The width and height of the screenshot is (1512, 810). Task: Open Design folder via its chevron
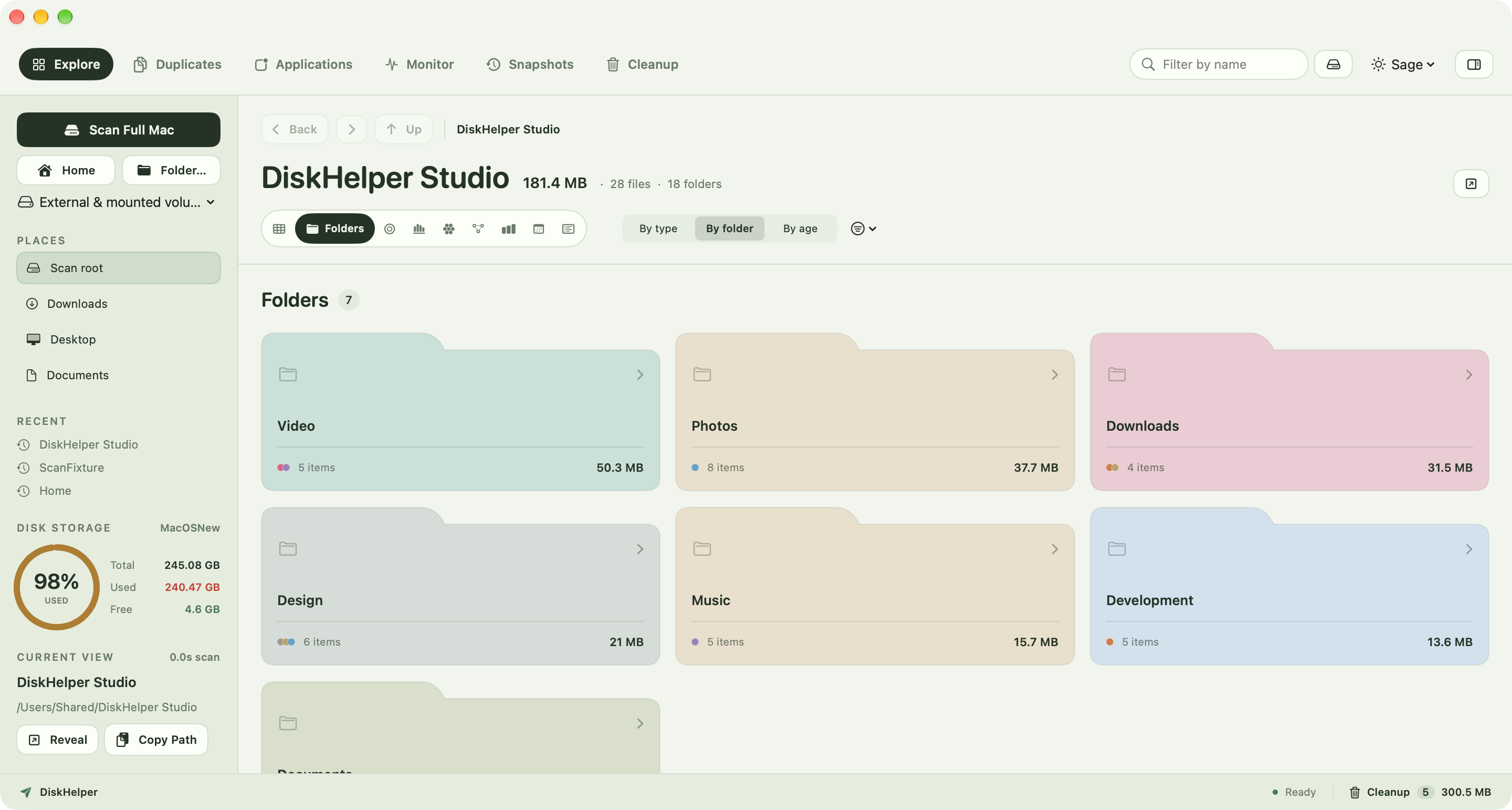(x=640, y=548)
